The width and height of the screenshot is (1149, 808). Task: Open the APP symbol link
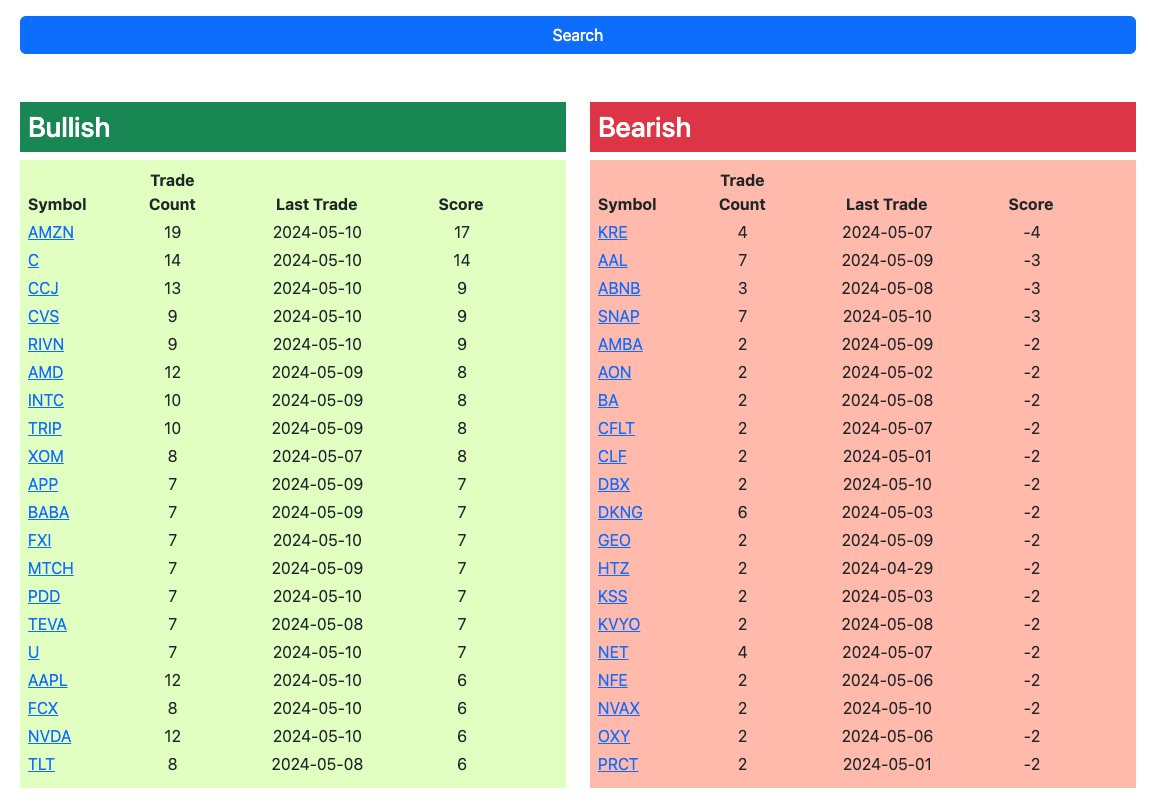click(x=43, y=484)
